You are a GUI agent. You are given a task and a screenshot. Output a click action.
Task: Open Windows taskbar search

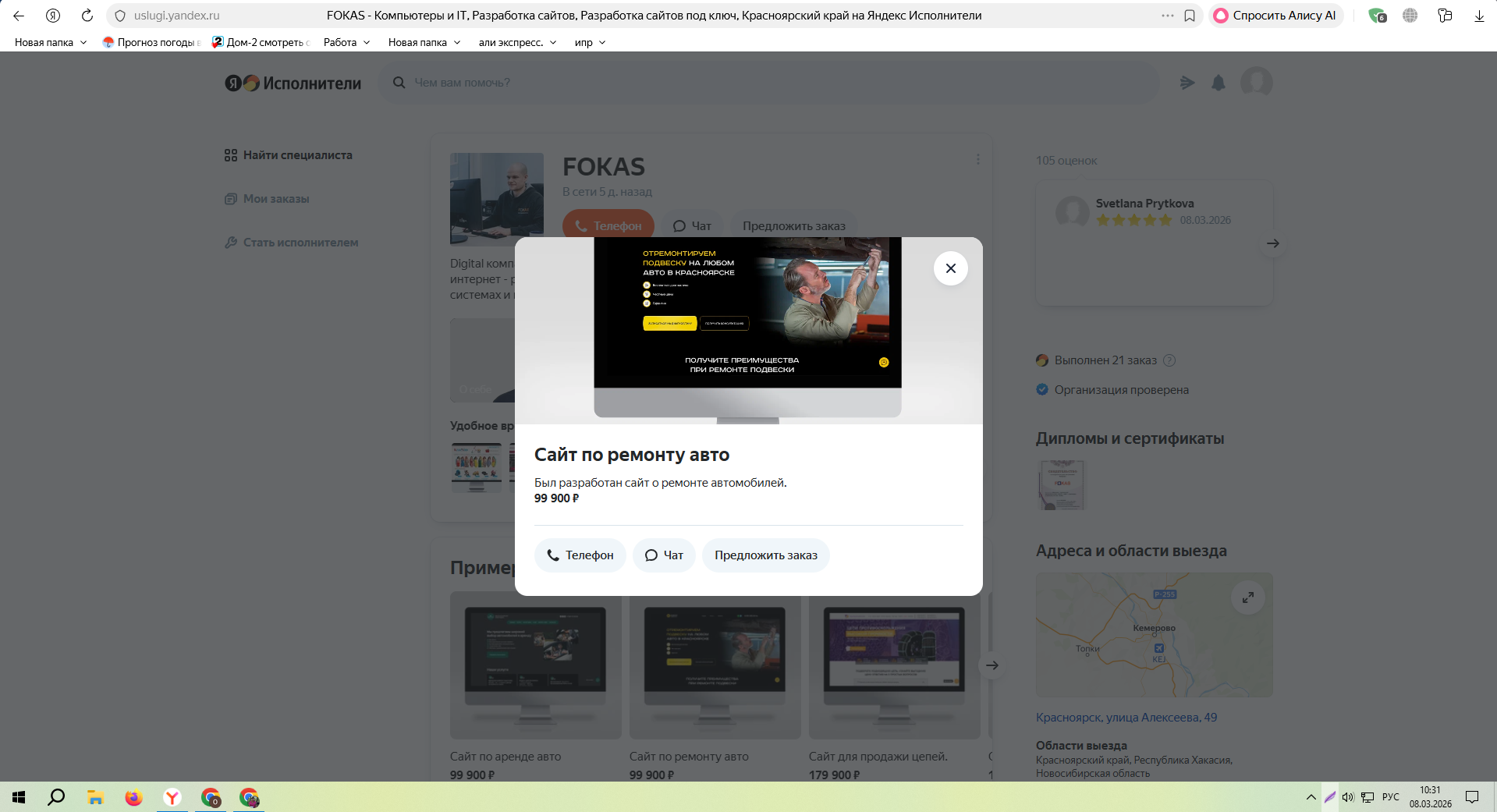56,797
